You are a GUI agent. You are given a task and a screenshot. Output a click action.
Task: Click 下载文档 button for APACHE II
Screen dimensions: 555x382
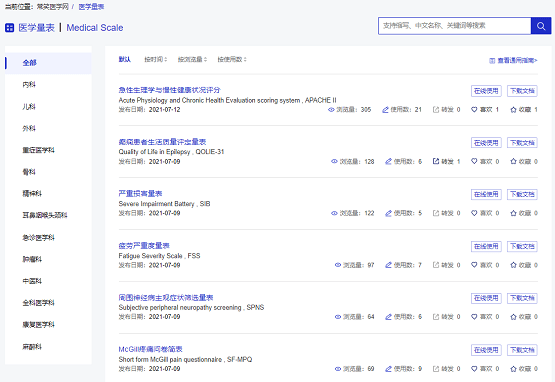(522, 91)
